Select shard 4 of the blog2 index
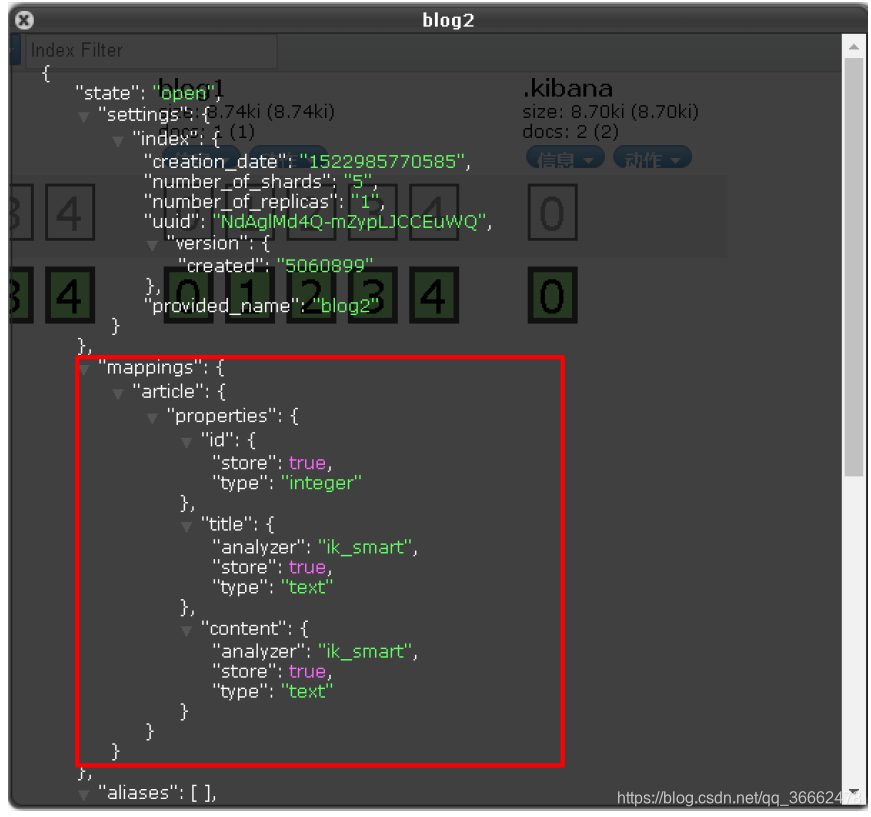The height and width of the screenshot is (817, 871). pos(434,296)
